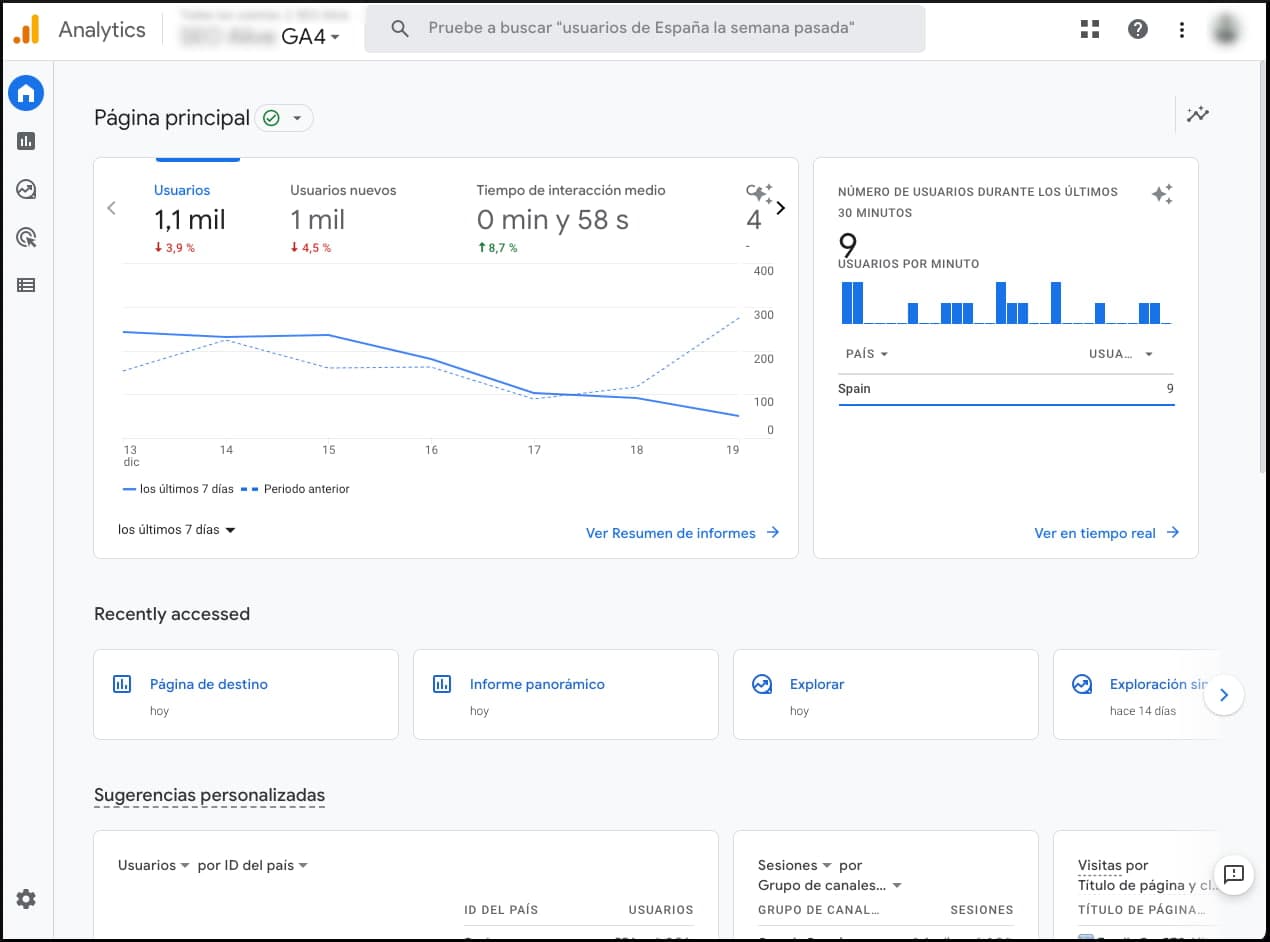Image resolution: width=1270 pixels, height=942 pixels.
Task: Click the Exploración sin card icon
Action: pos(1082,685)
